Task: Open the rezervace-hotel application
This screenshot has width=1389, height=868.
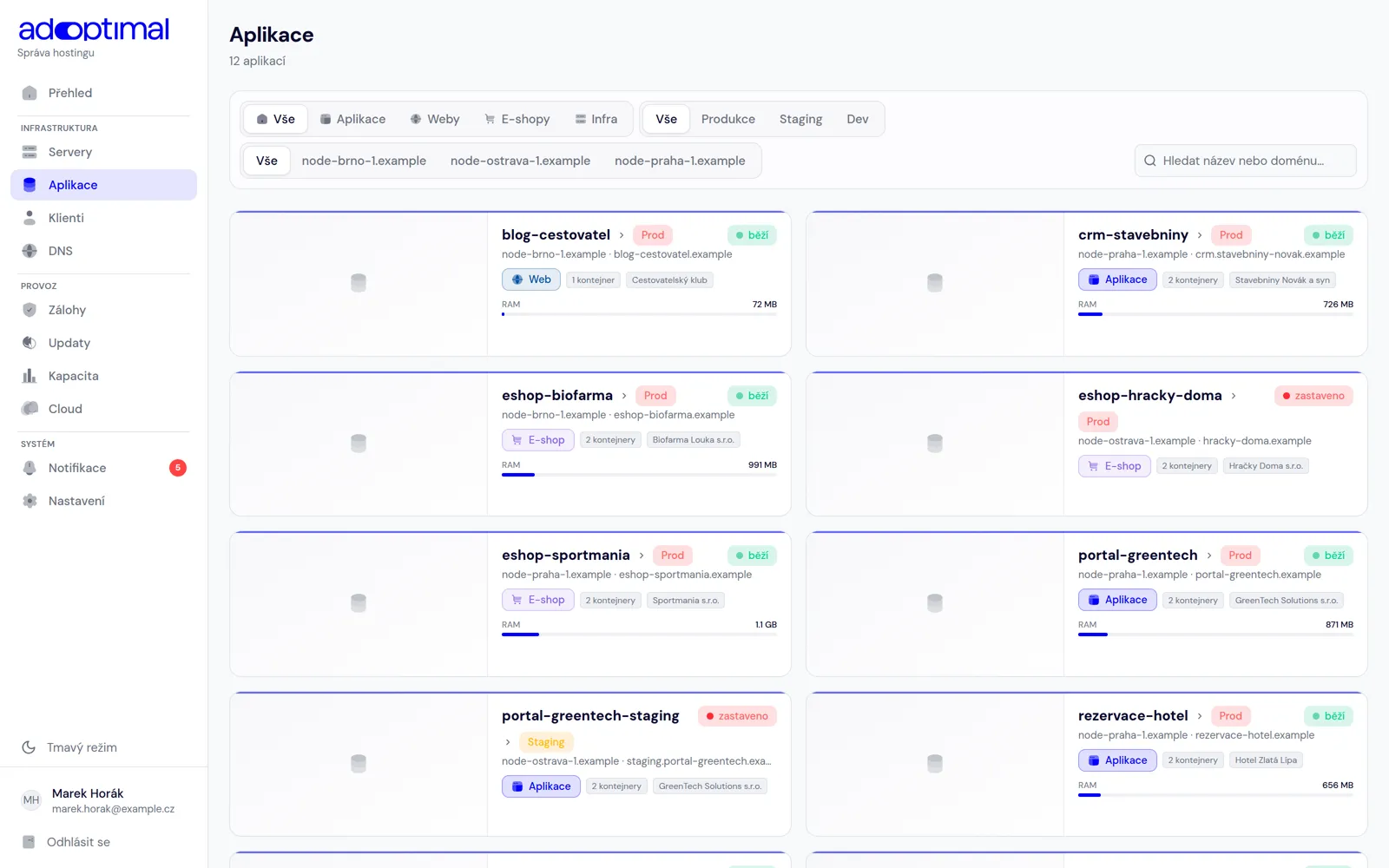Action: [x=1133, y=716]
